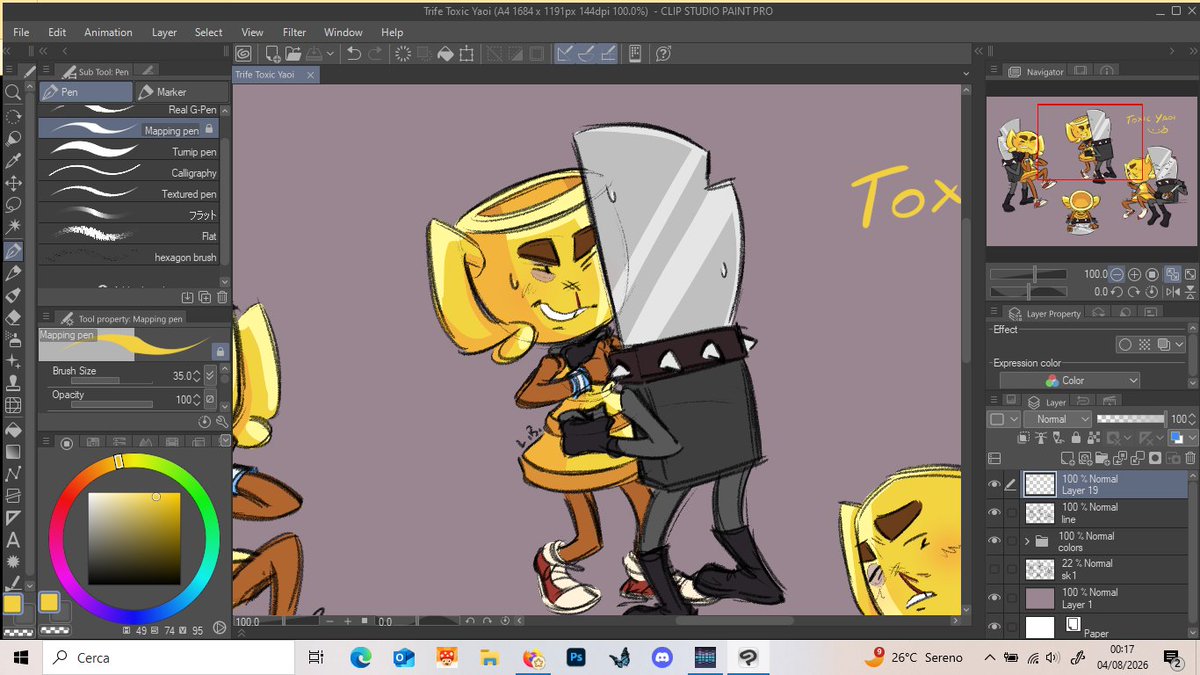Open Clip Studio support help icon
Screen dimensions: 1200x675
(x=663, y=53)
